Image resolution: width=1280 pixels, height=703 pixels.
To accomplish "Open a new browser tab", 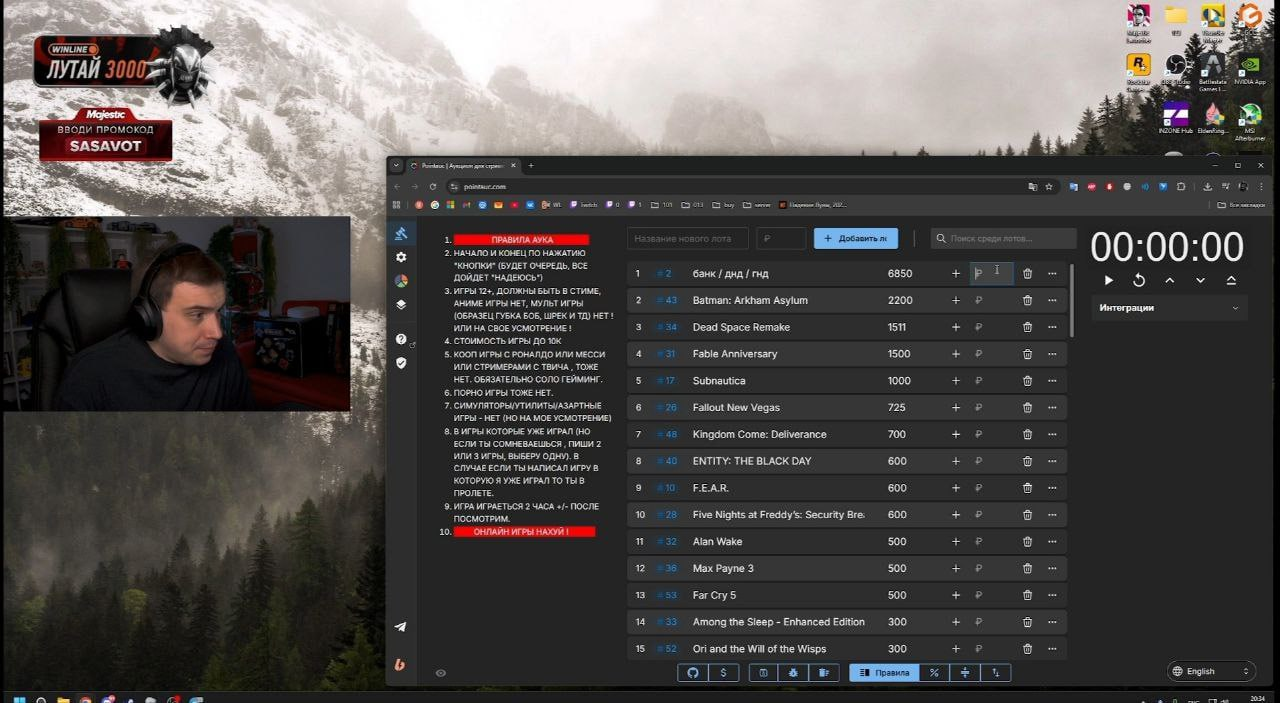I will pos(531,165).
